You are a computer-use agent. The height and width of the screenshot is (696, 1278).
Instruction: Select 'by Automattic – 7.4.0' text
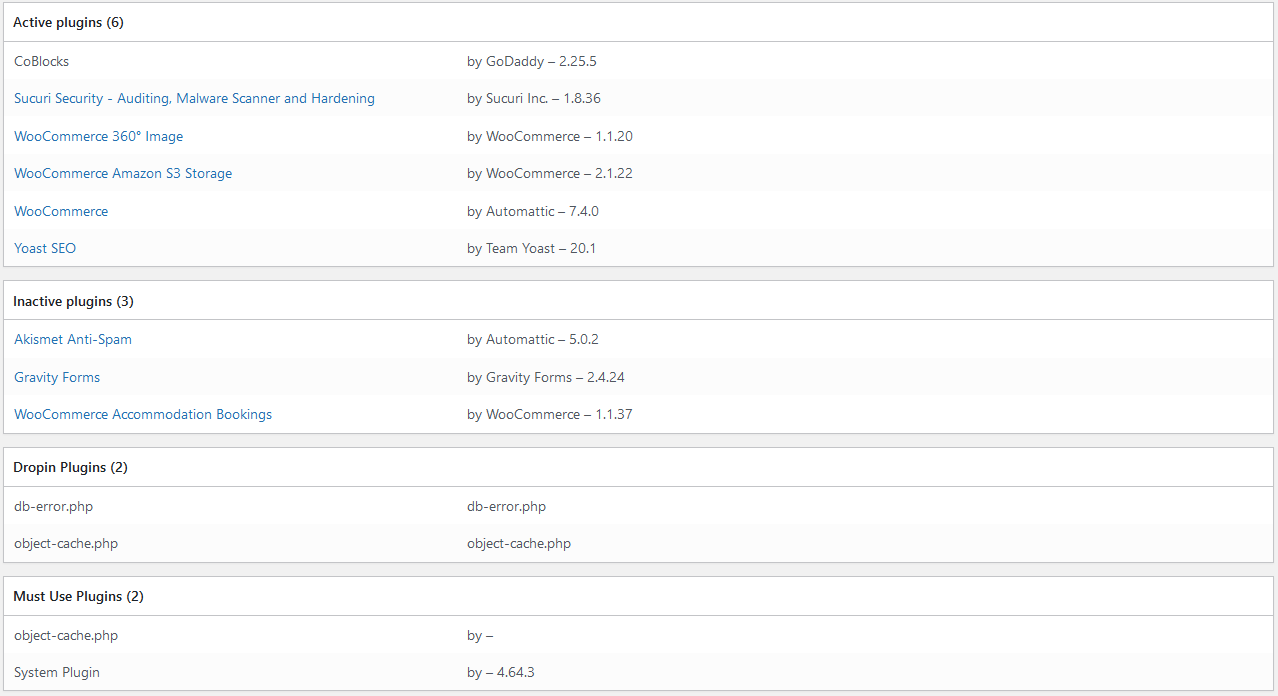[x=532, y=211]
